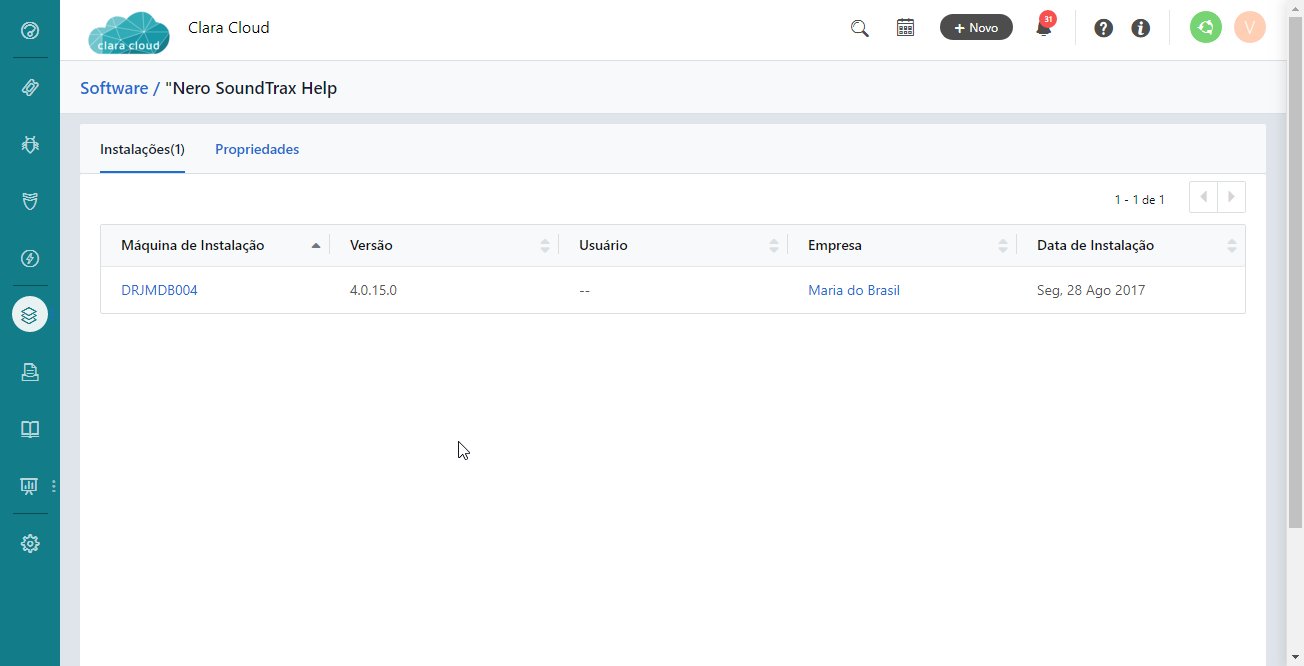Click the Clara Cloud logo
This screenshot has height=666, width=1304.
pyautogui.click(x=128, y=32)
